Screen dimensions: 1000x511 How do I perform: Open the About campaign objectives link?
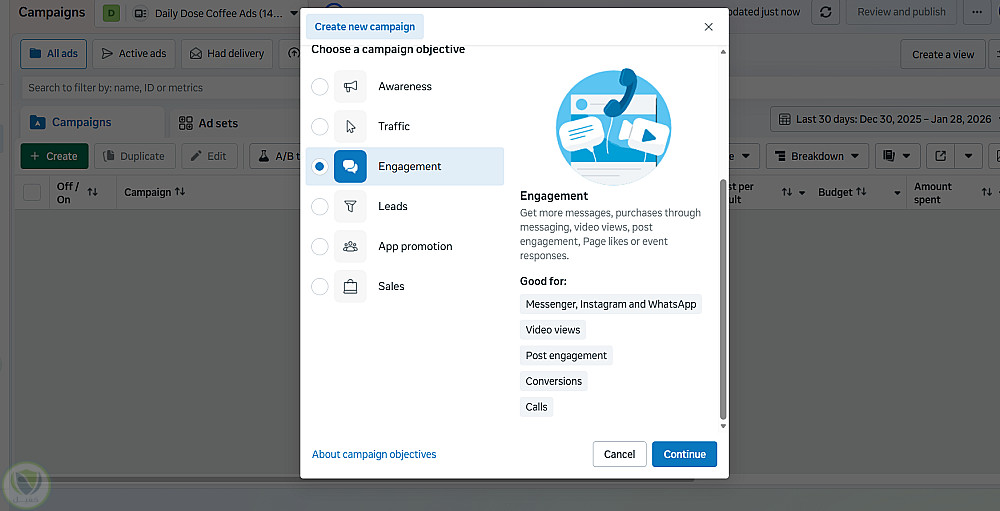coord(374,454)
